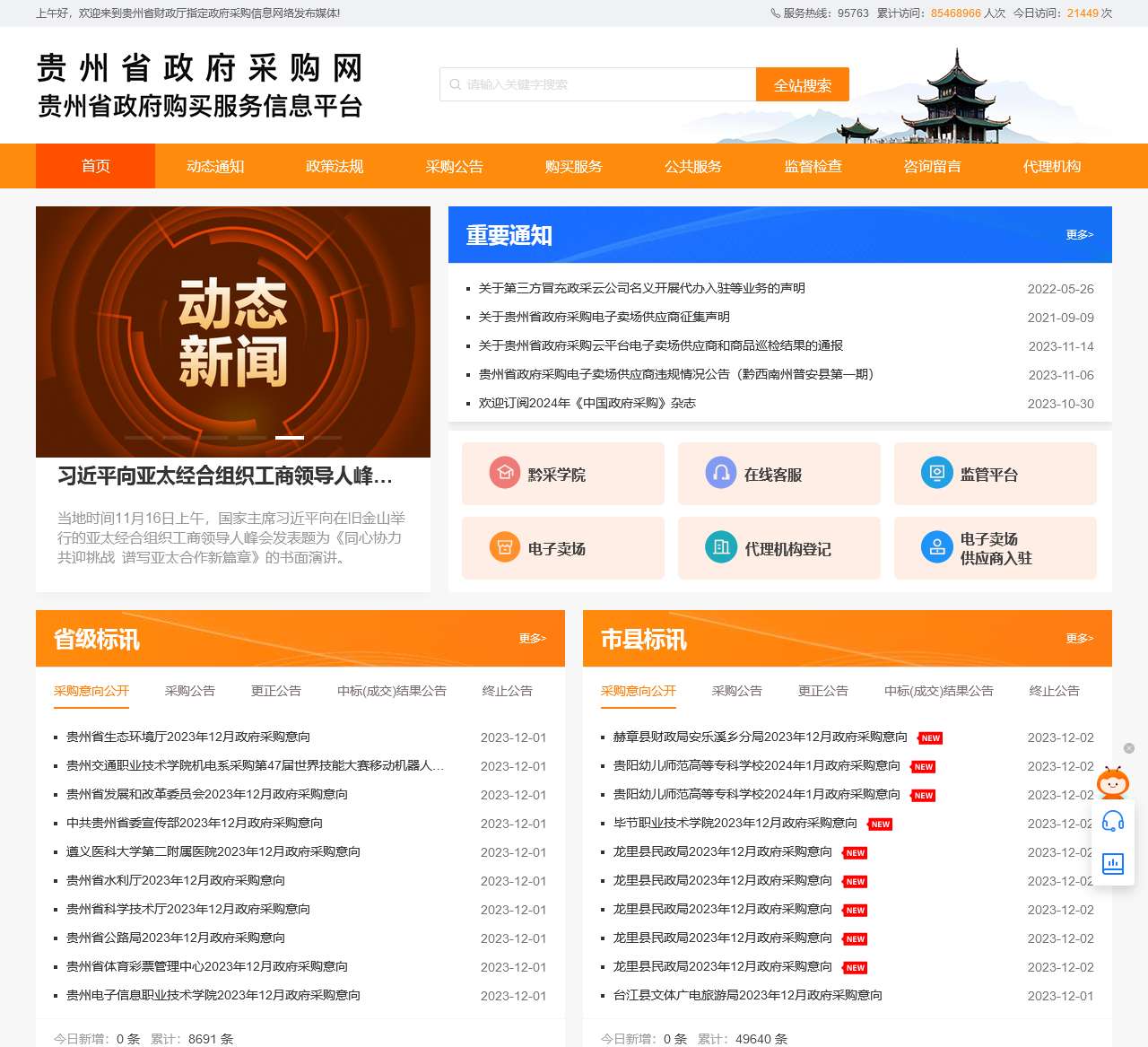This screenshot has height=1047, width=1148.
Task: Click the orange mascot assistant icon
Action: [x=1113, y=782]
